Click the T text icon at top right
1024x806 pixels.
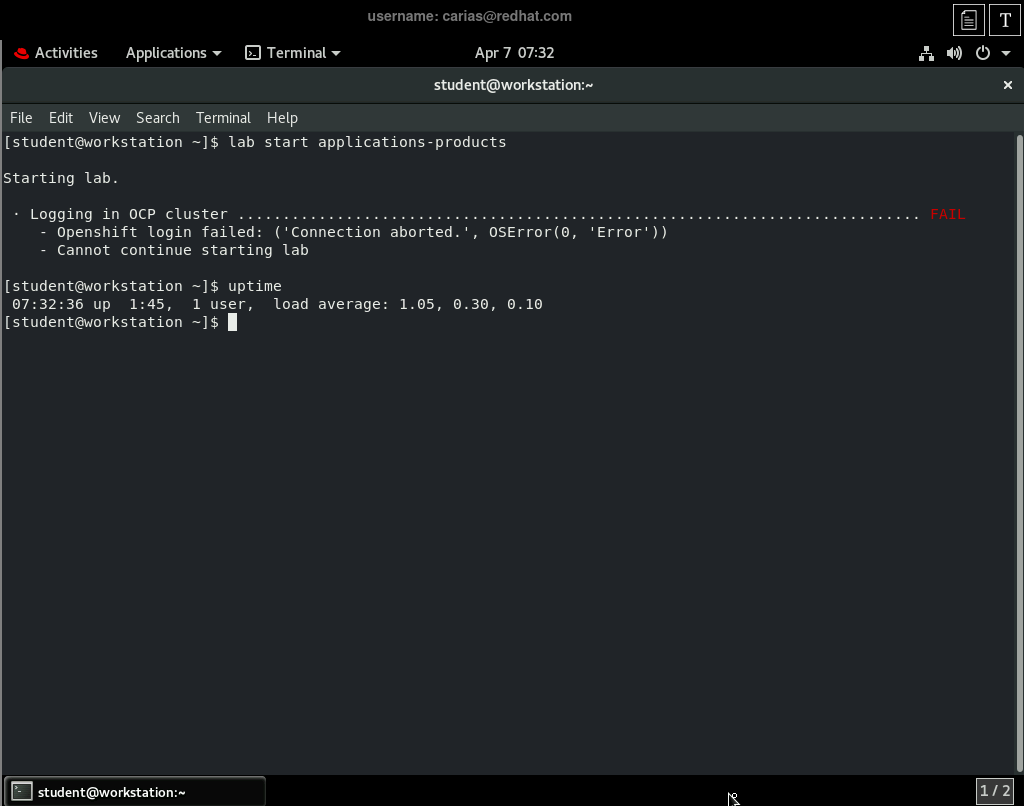pyautogui.click(x=1005, y=20)
